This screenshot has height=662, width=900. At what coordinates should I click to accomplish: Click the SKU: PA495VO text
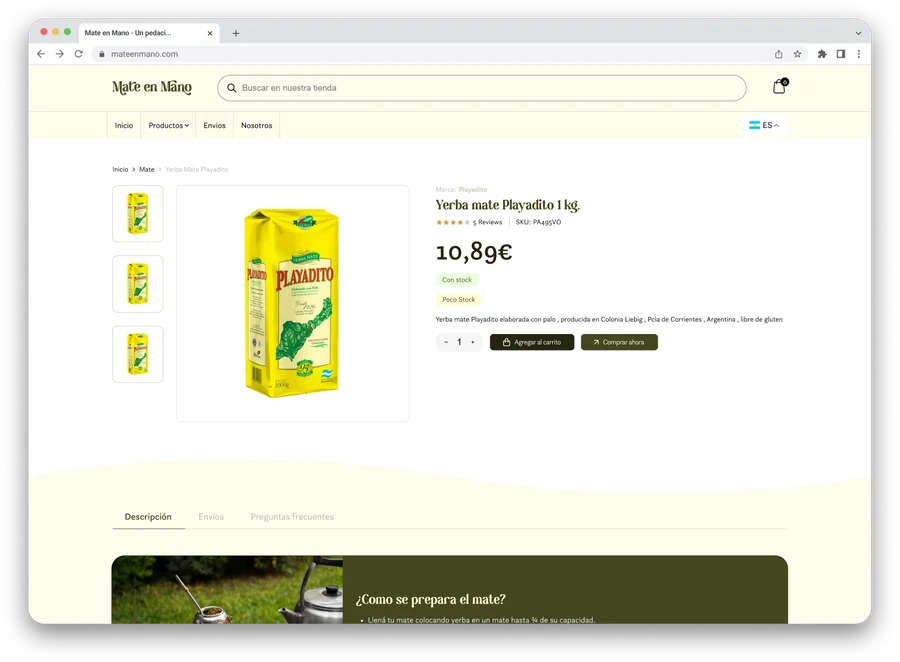pos(538,222)
